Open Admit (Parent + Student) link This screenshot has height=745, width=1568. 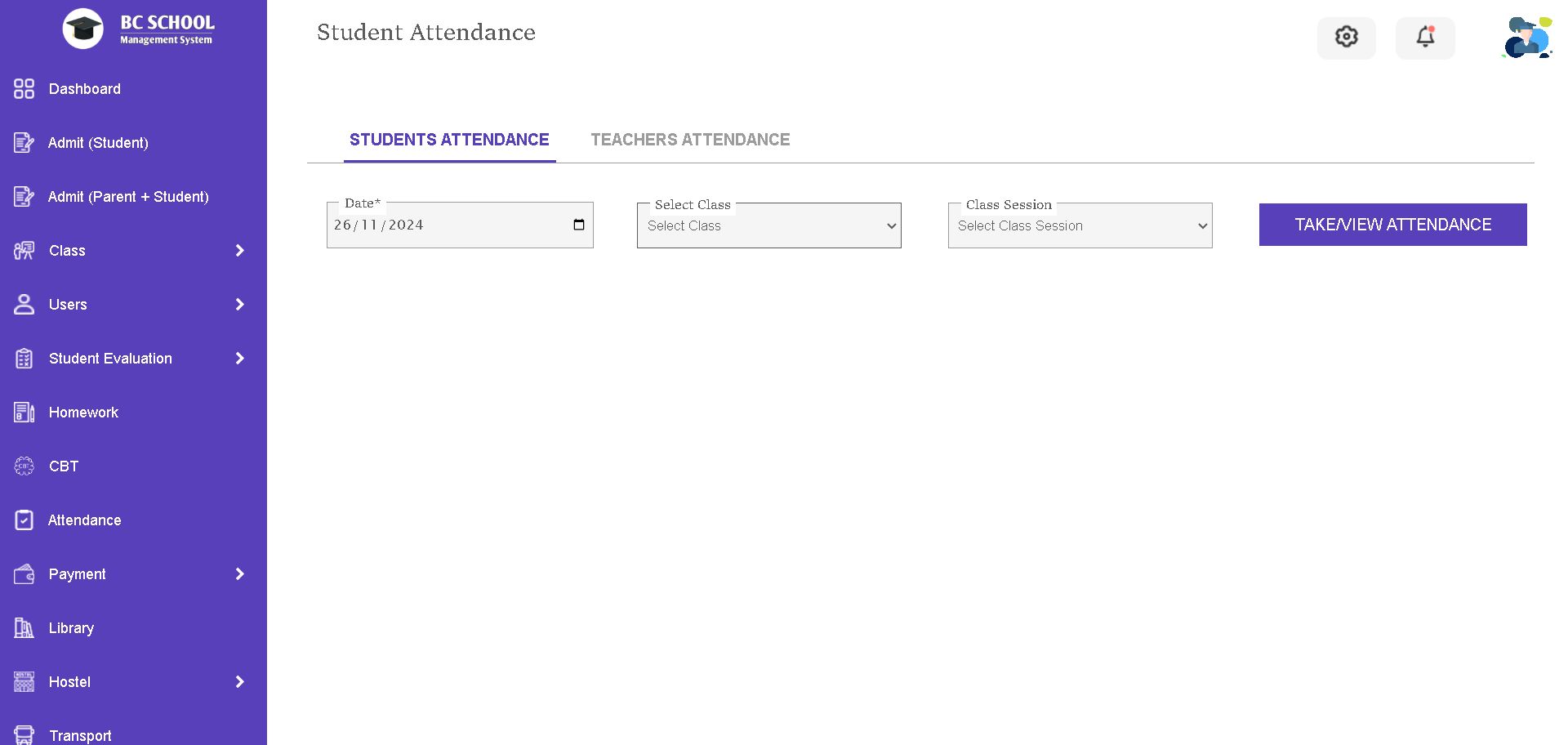pyautogui.click(x=128, y=197)
